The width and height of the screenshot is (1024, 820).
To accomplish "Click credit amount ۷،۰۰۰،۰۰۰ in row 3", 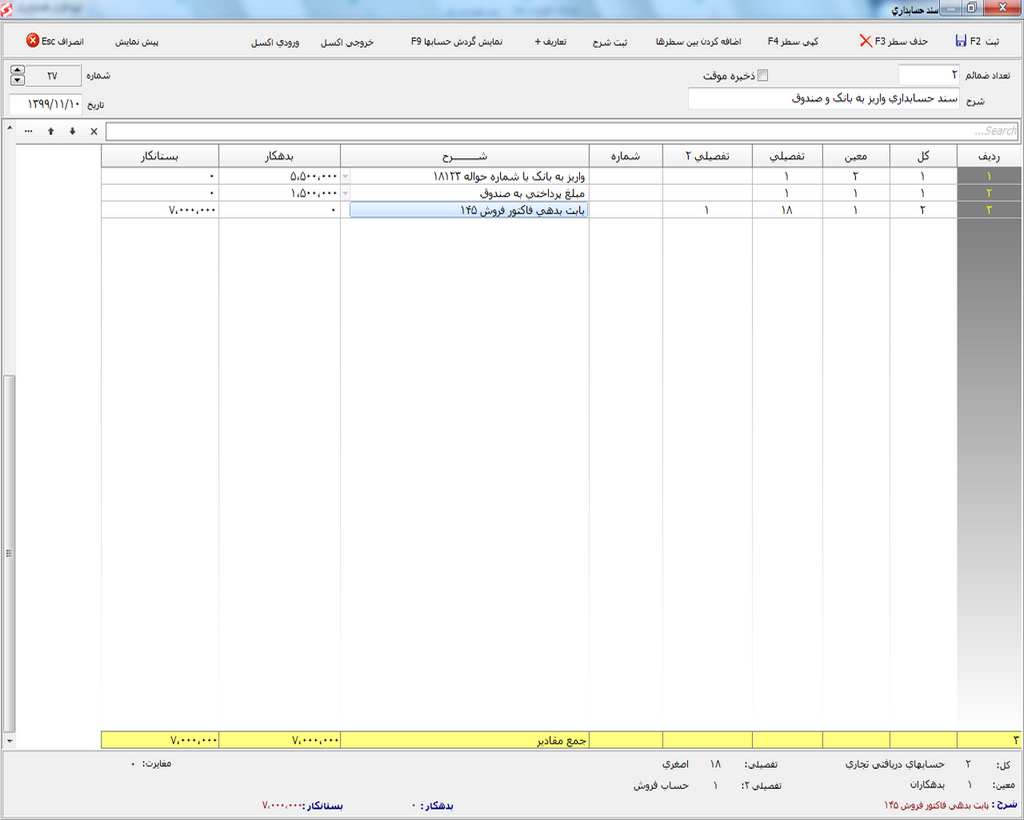I will (160, 210).
